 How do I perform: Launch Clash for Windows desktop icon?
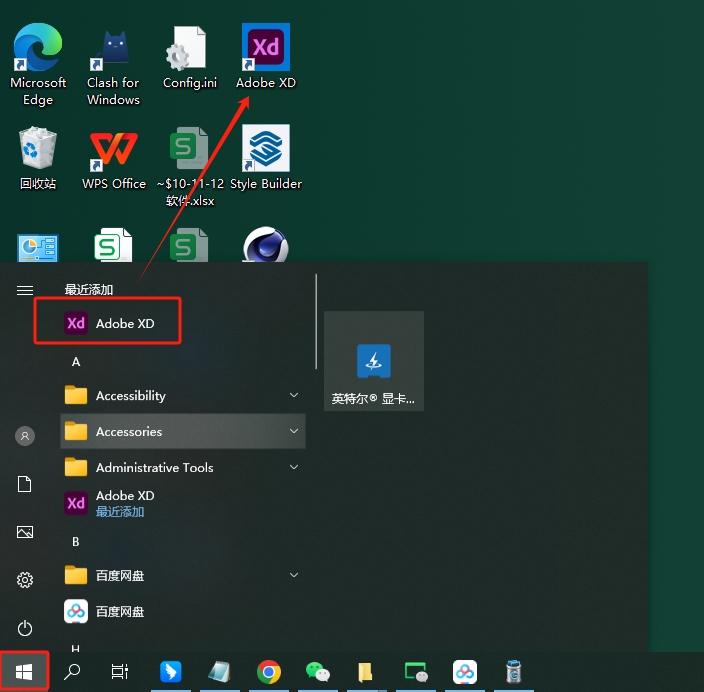114,67
